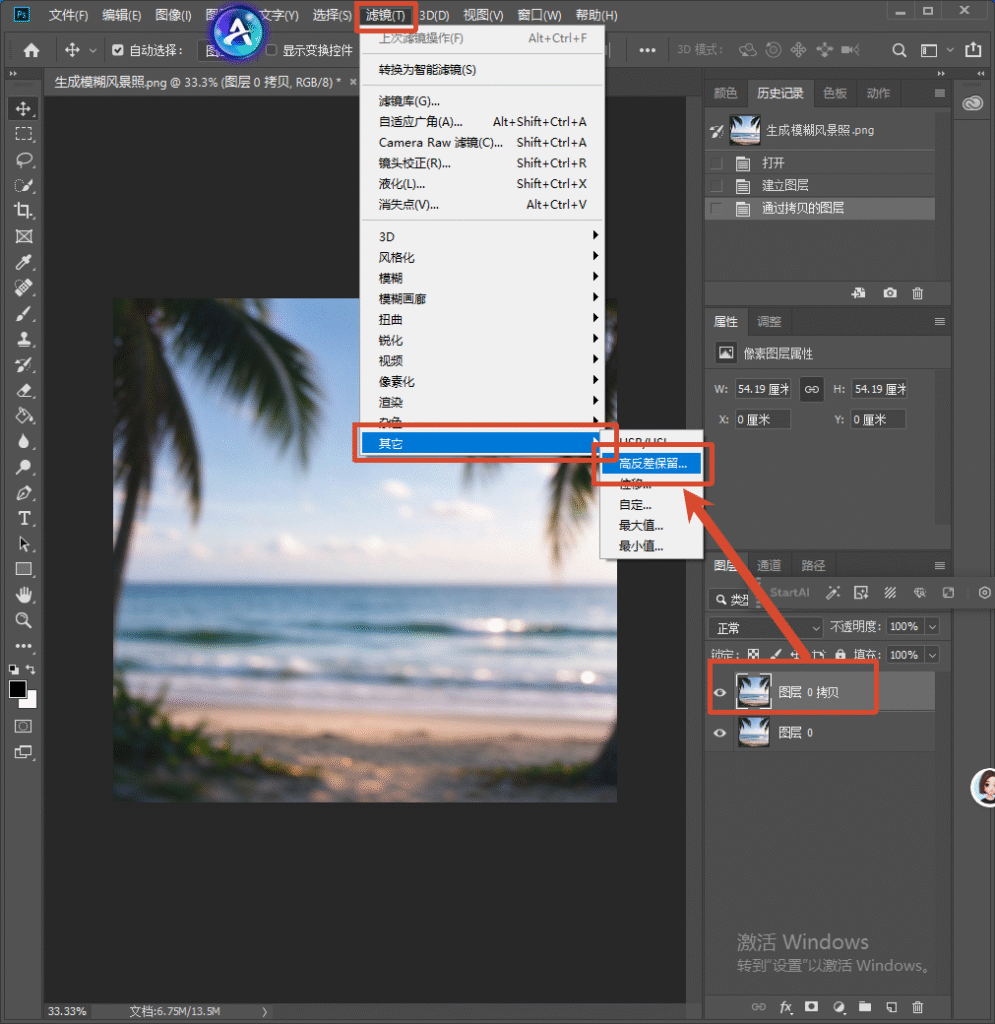Hide the 图层 0 拷贝 layer
The width and height of the screenshot is (995, 1024).
[719, 693]
